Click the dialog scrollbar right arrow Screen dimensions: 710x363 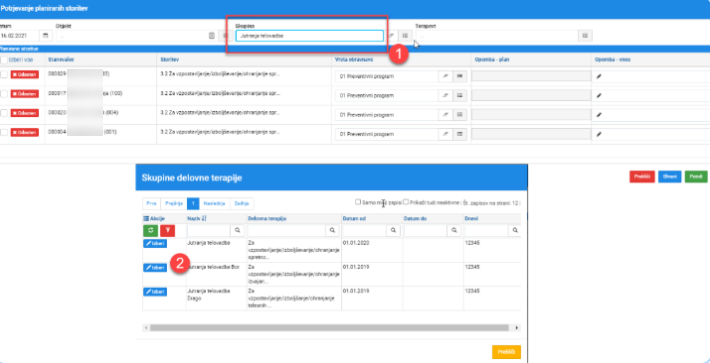click(x=517, y=327)
